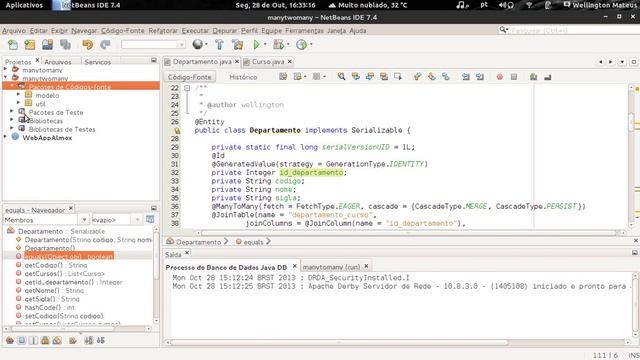Open the Arquivo menu
The width and height of the screenshot is (640, 360).
pos(14,31)
